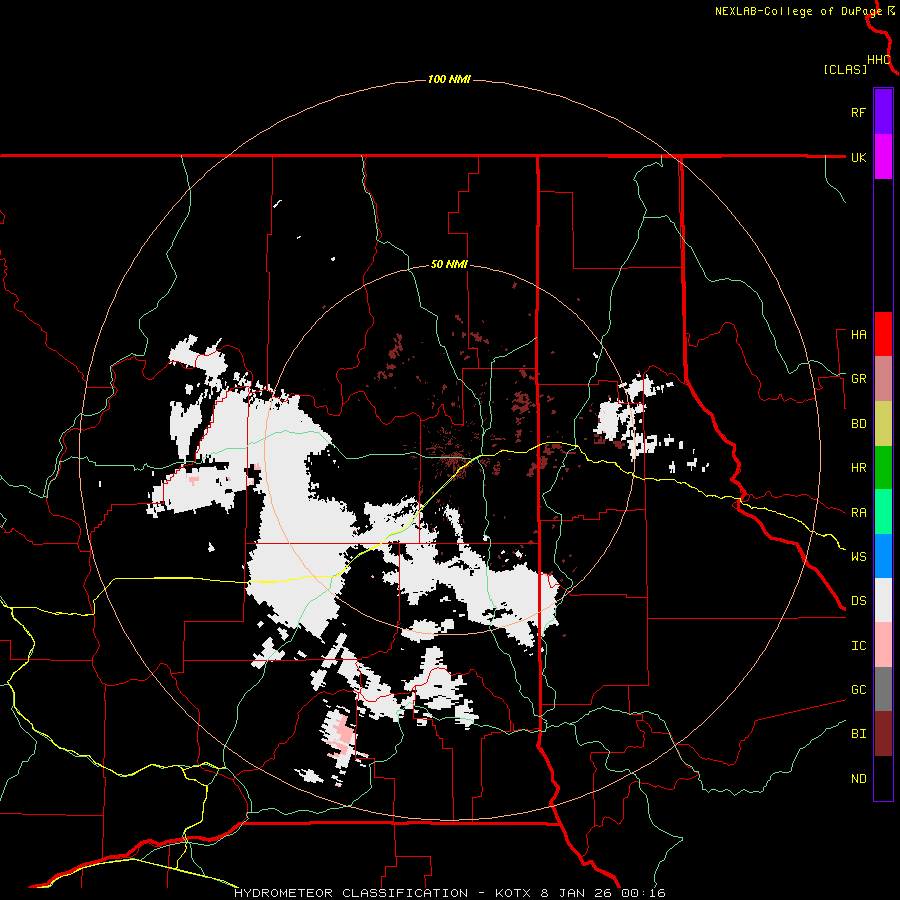Click the DS white legend swatch
This screenshot has height=900, width=900.
[x=883, y=600]
